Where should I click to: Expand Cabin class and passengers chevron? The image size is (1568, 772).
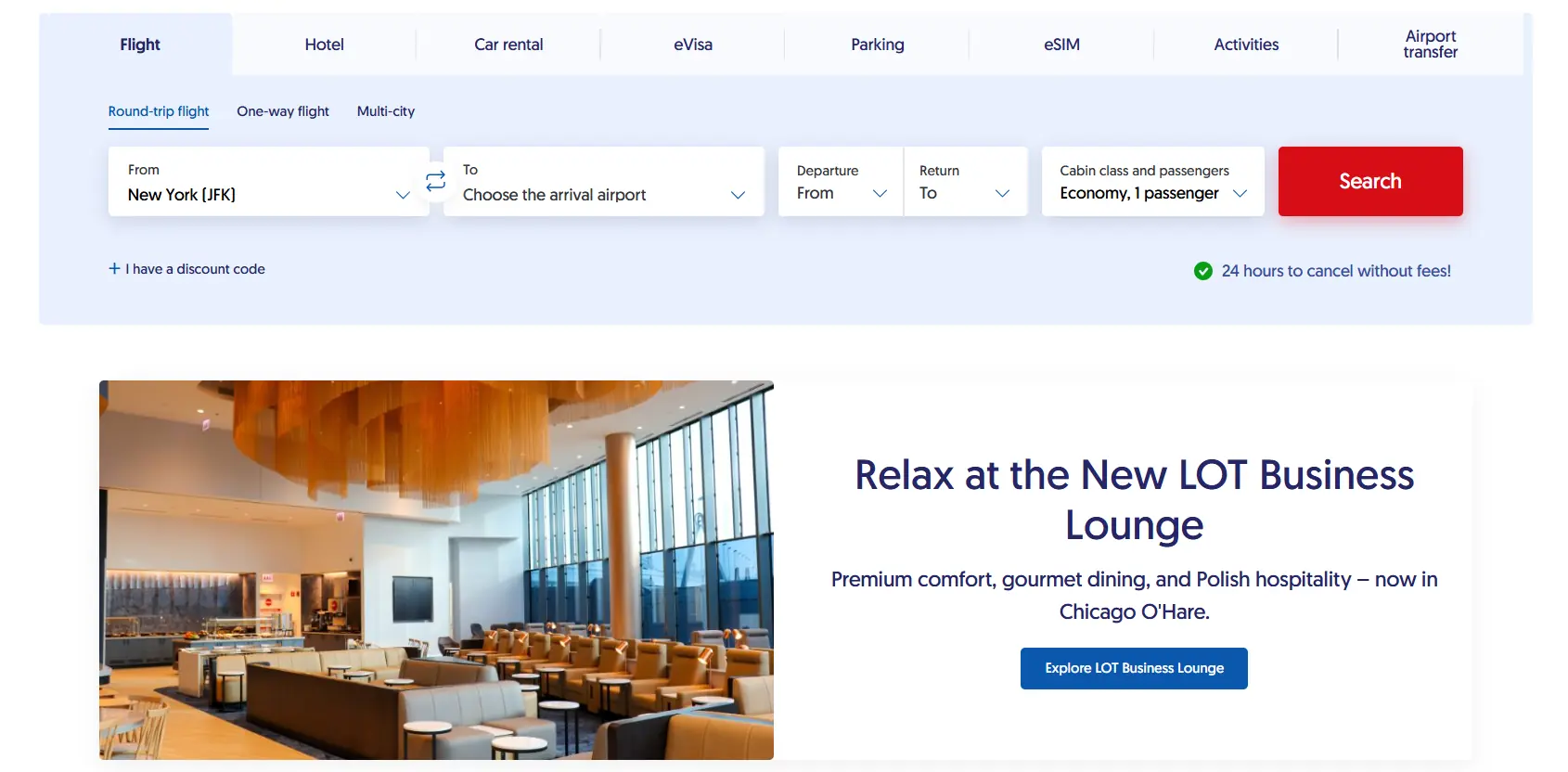pyautogui.click(x=1240, y=193)
